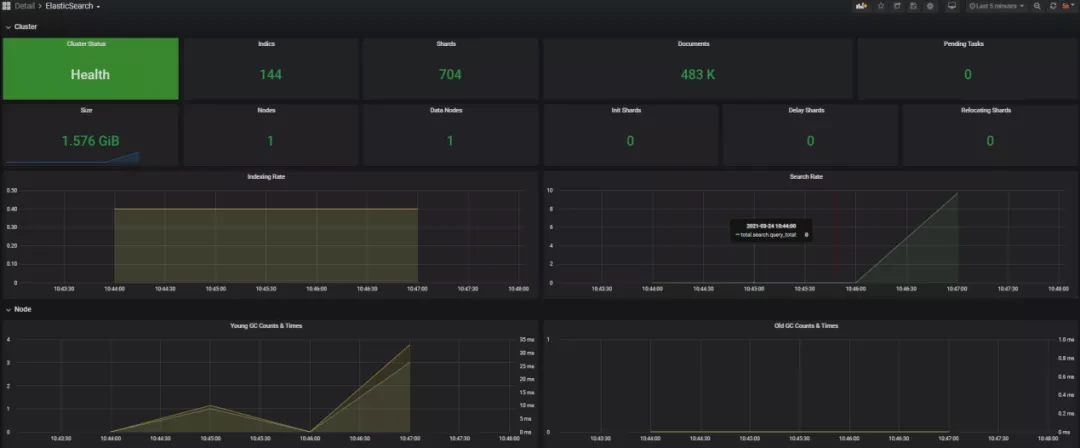The width and height of the screenshot is (1080, 448).
Task: Open dashboard settings gear icon
Action: [x=930, y=6]
